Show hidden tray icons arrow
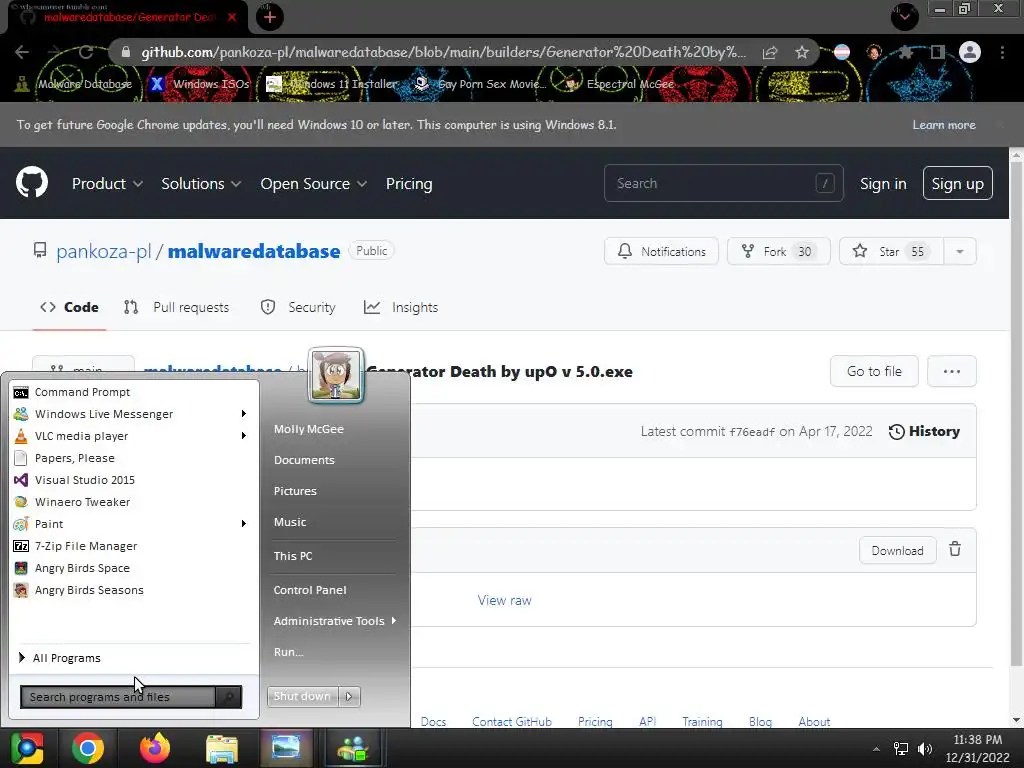The width and height of the screenshot is (1024, 768). click(876, 749)
